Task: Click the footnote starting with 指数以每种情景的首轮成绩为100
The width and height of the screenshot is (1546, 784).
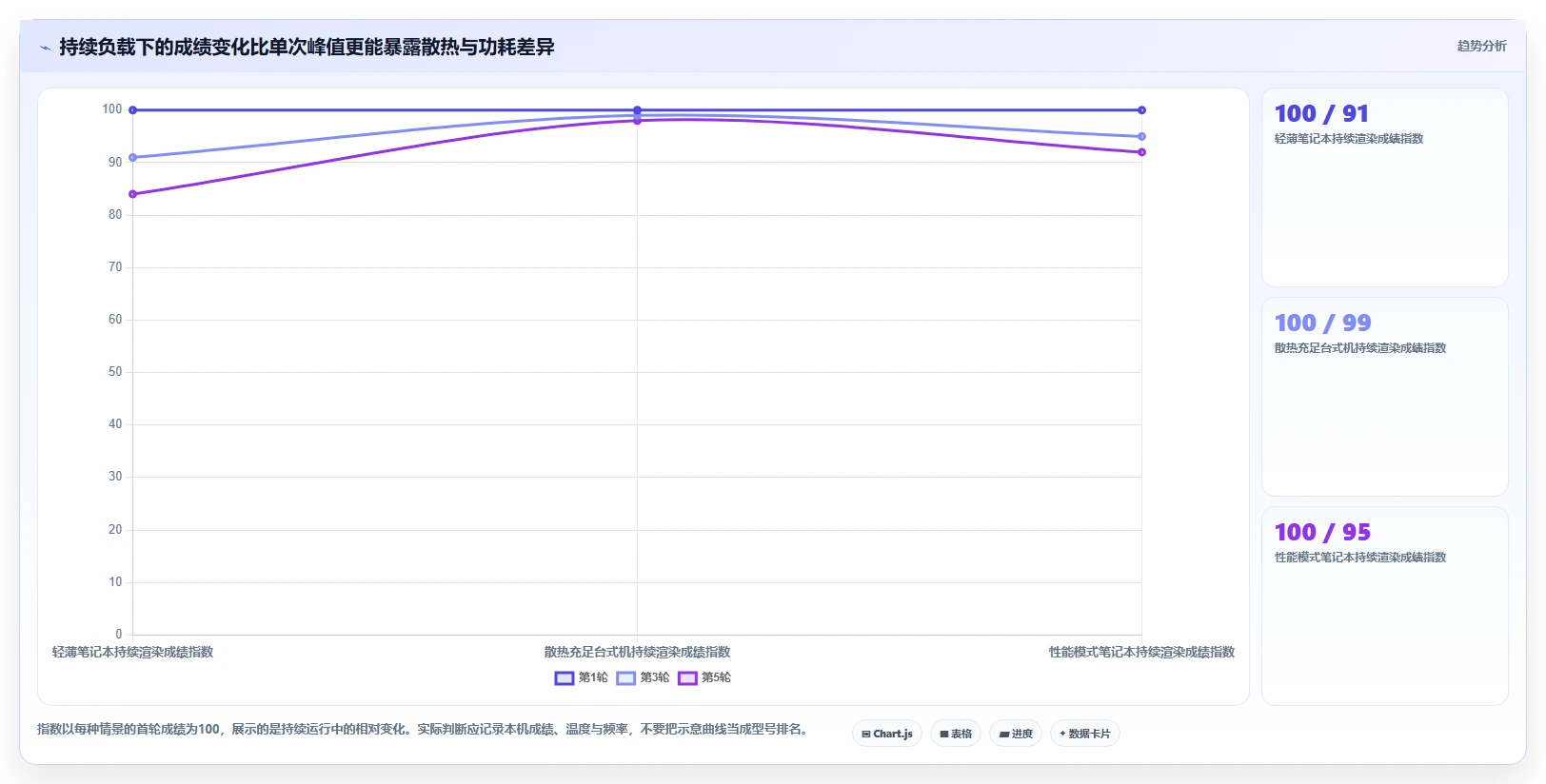Action: click(425, 730)
